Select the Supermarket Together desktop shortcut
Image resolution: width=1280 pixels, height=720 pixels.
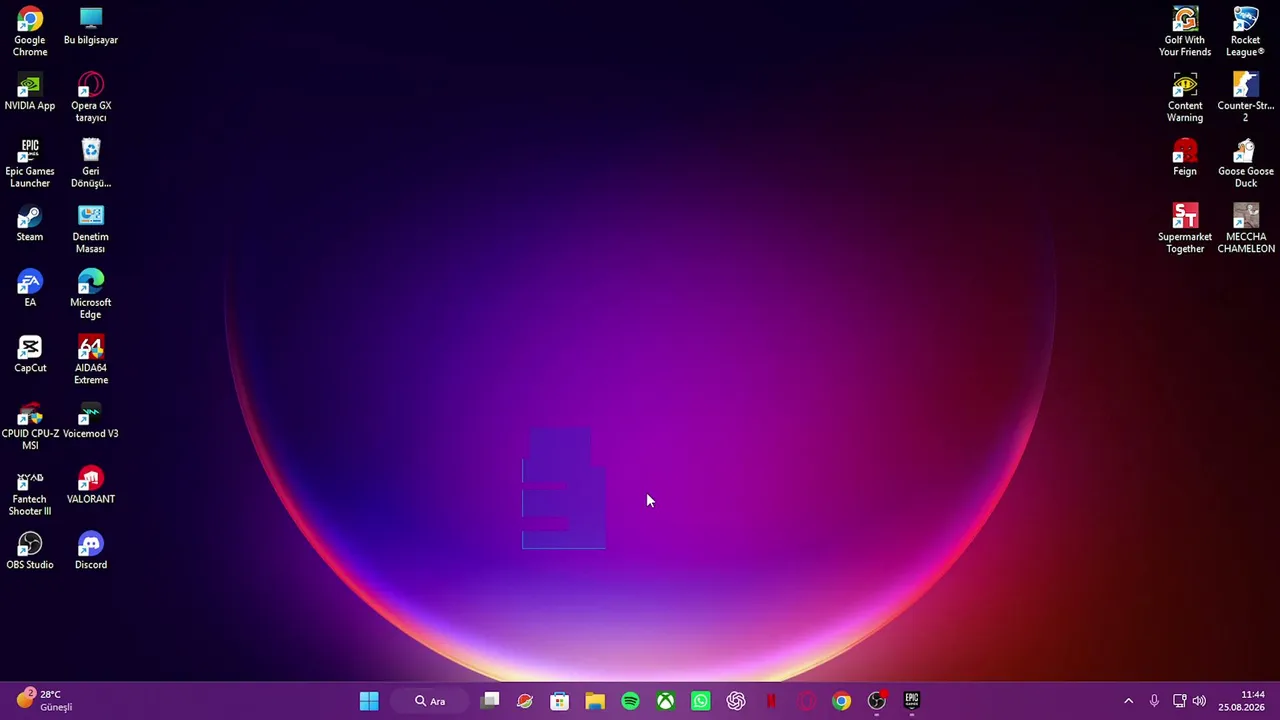click(x=1185, y=229)
